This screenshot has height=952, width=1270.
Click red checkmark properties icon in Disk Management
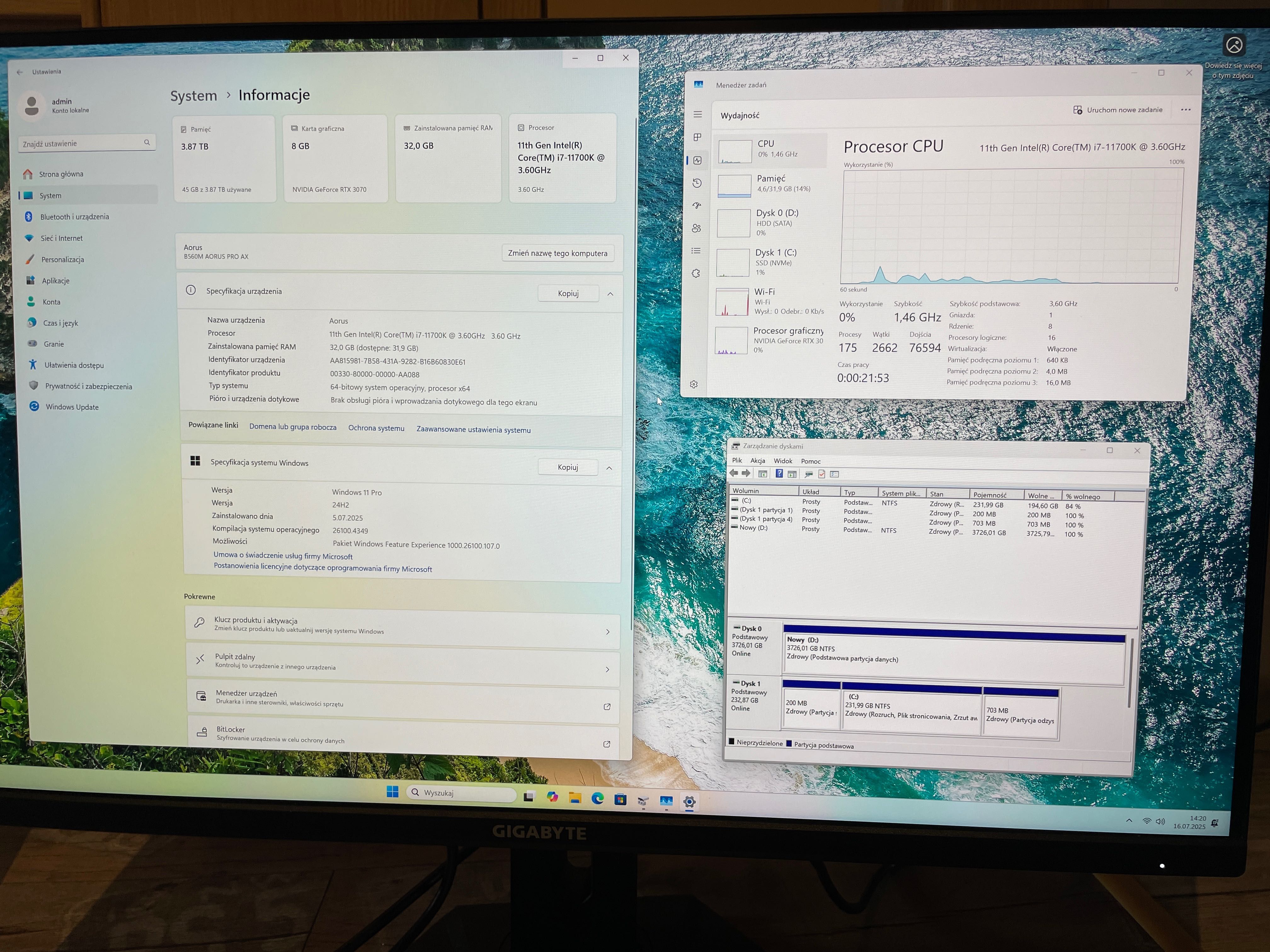[x=821, y=474]
